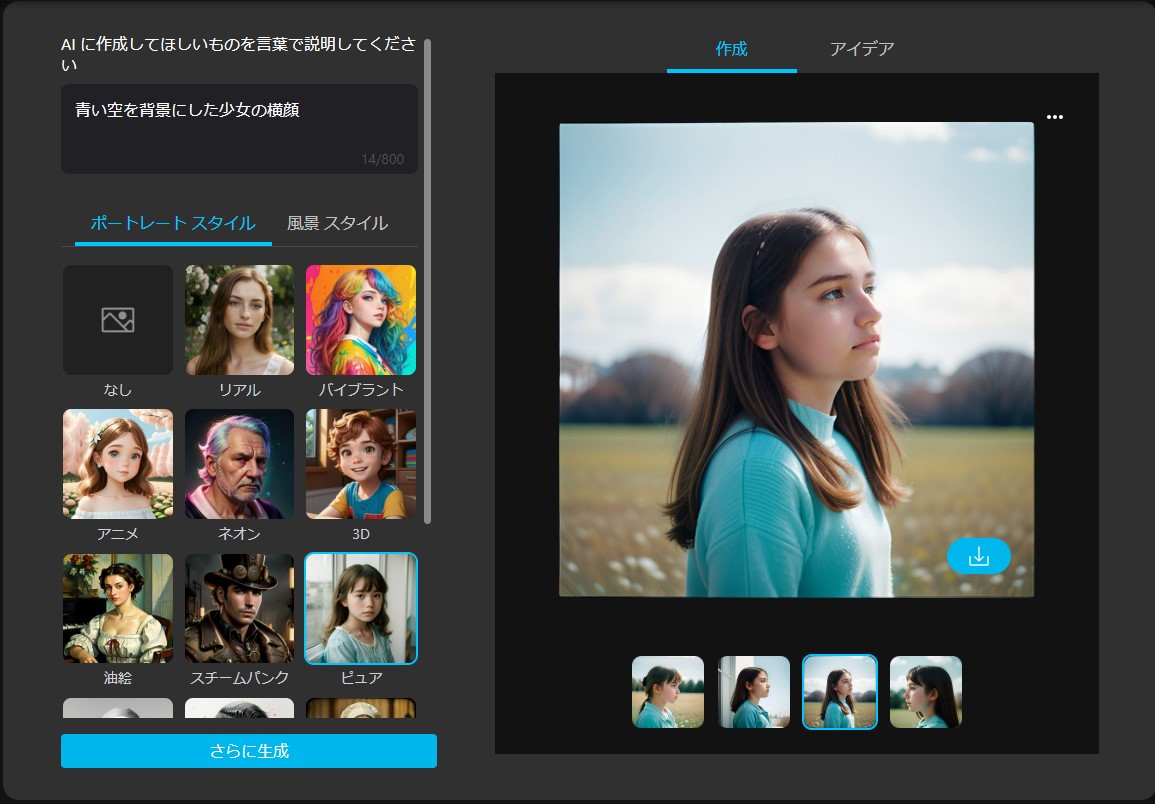Choose the リアル portrait style

pos(239,320)
